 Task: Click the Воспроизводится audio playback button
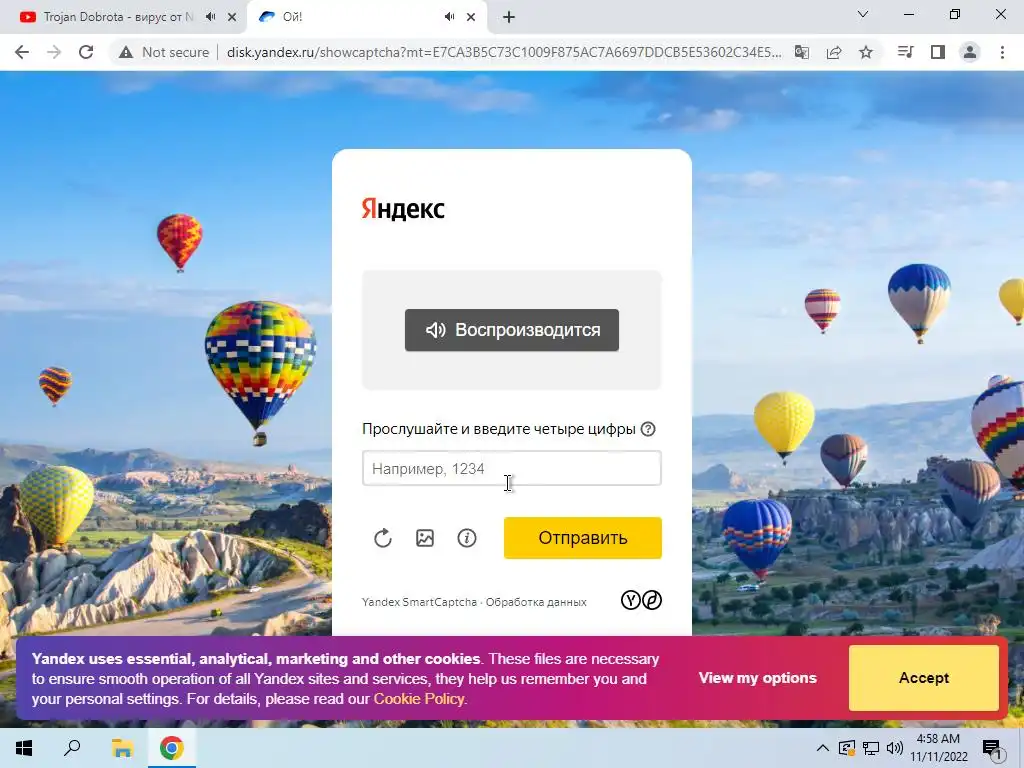pos(512,330)
